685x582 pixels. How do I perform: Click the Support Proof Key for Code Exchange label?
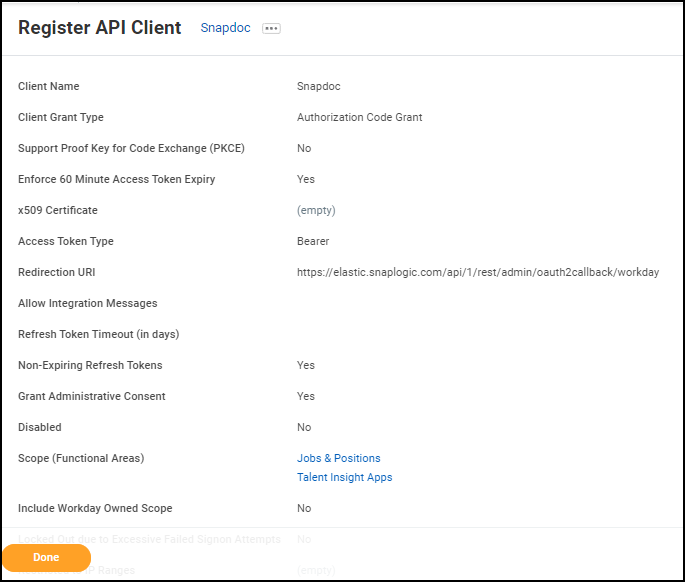131,148
